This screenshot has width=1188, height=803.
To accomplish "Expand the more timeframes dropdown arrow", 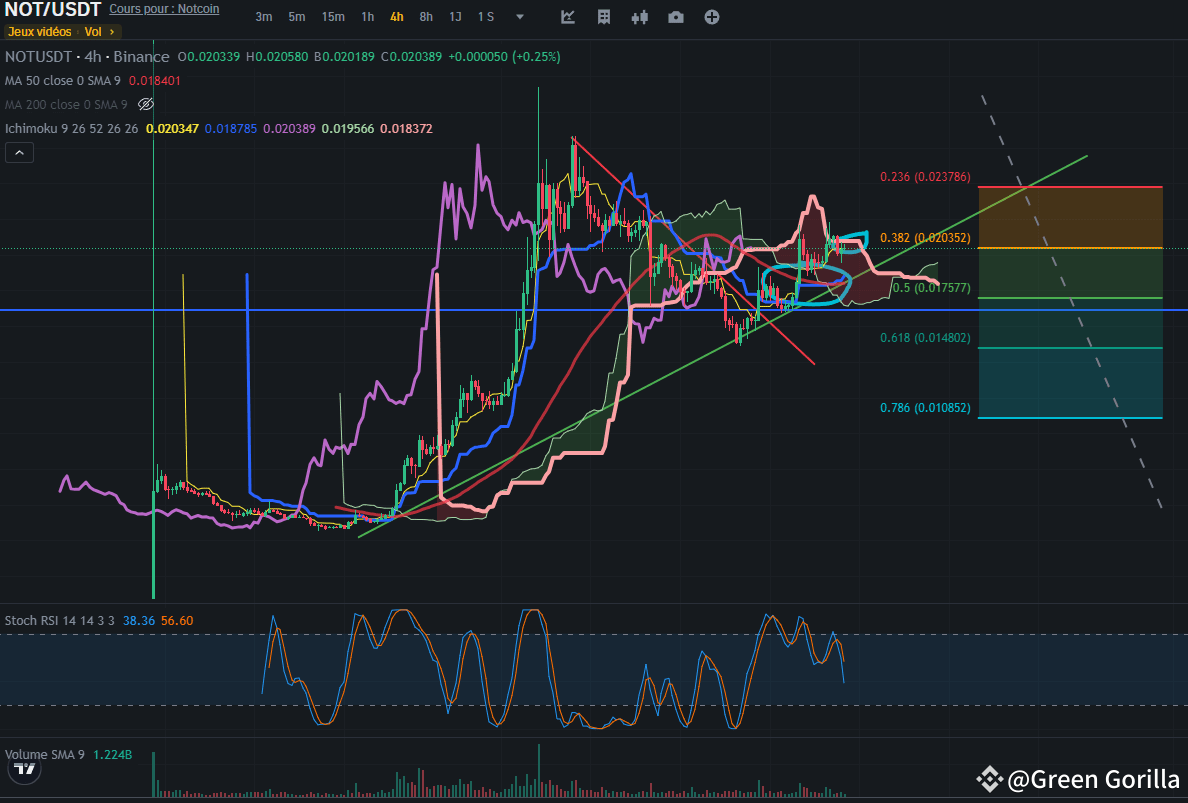I will point(520,17).
